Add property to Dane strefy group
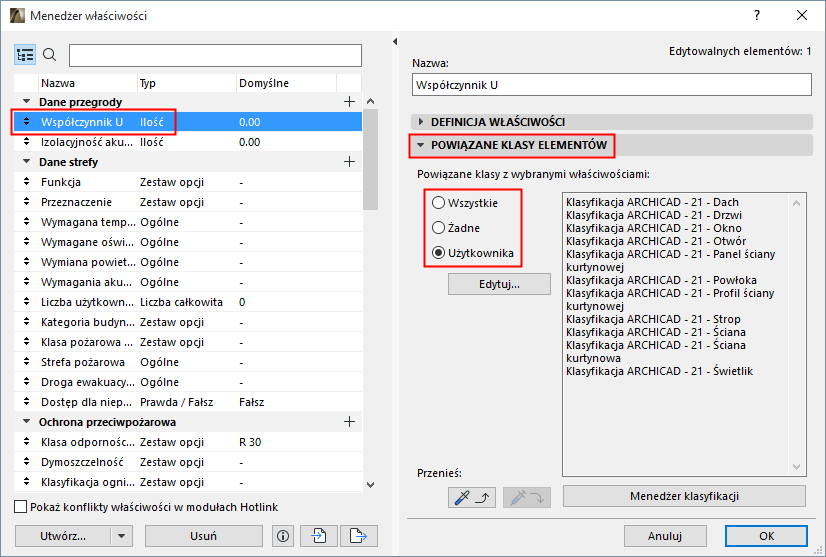 pos(349,162)
